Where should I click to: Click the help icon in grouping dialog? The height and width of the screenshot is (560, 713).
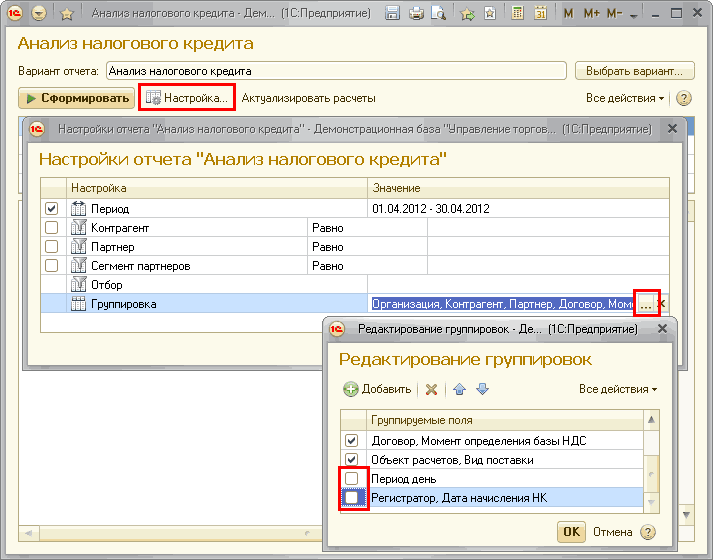pos(648,532)
